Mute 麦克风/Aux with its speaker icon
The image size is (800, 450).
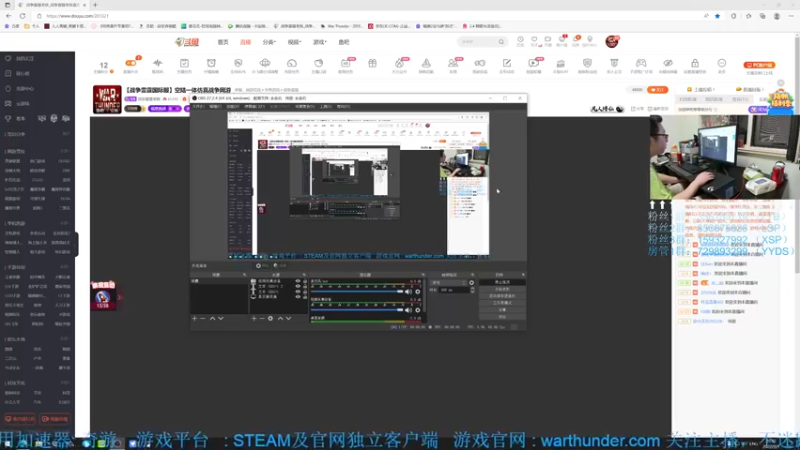(408, 292)
